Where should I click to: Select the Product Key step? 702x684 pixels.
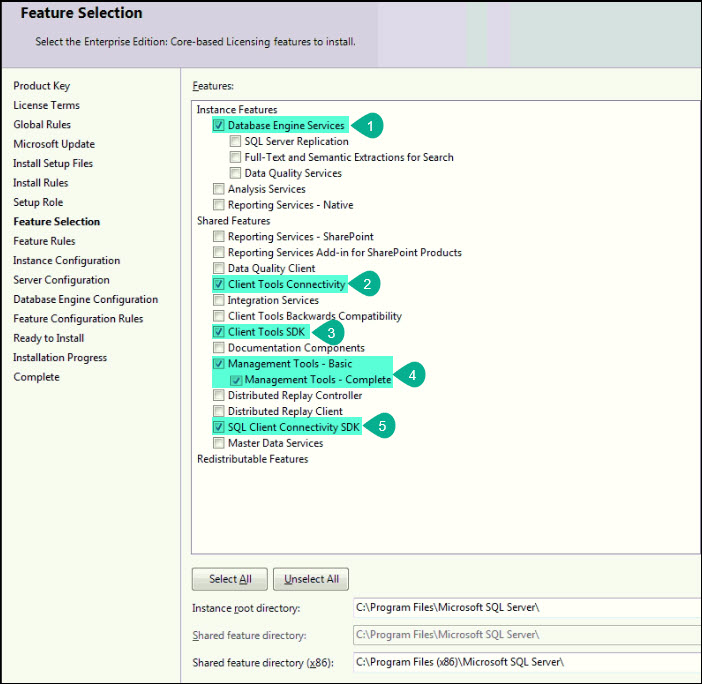click(x=42, y=86)
